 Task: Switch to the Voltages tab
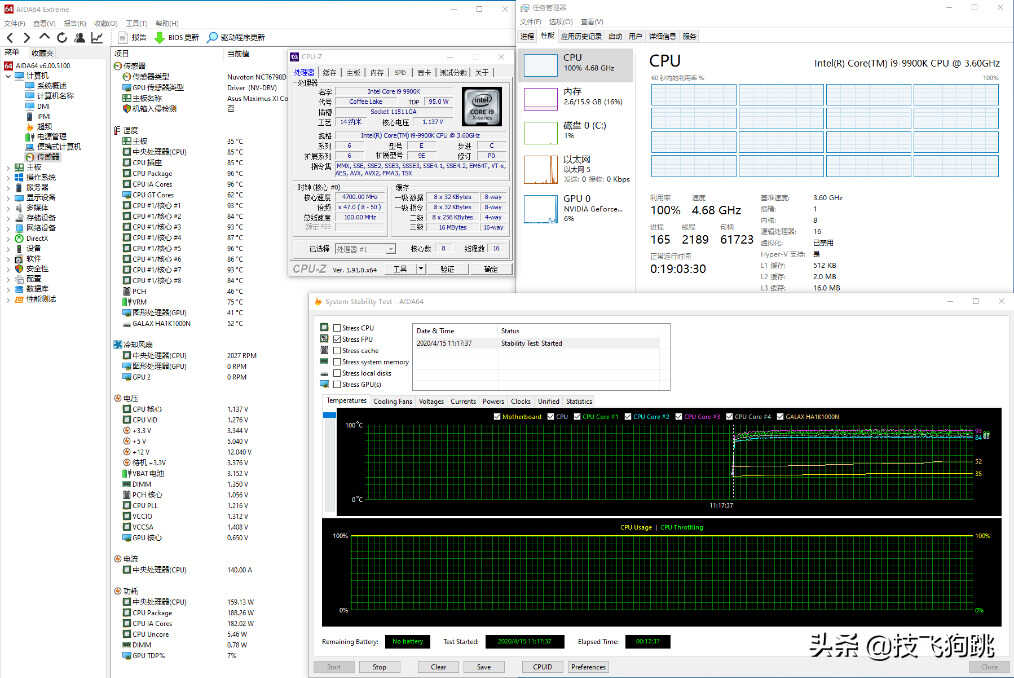point(431,402)
